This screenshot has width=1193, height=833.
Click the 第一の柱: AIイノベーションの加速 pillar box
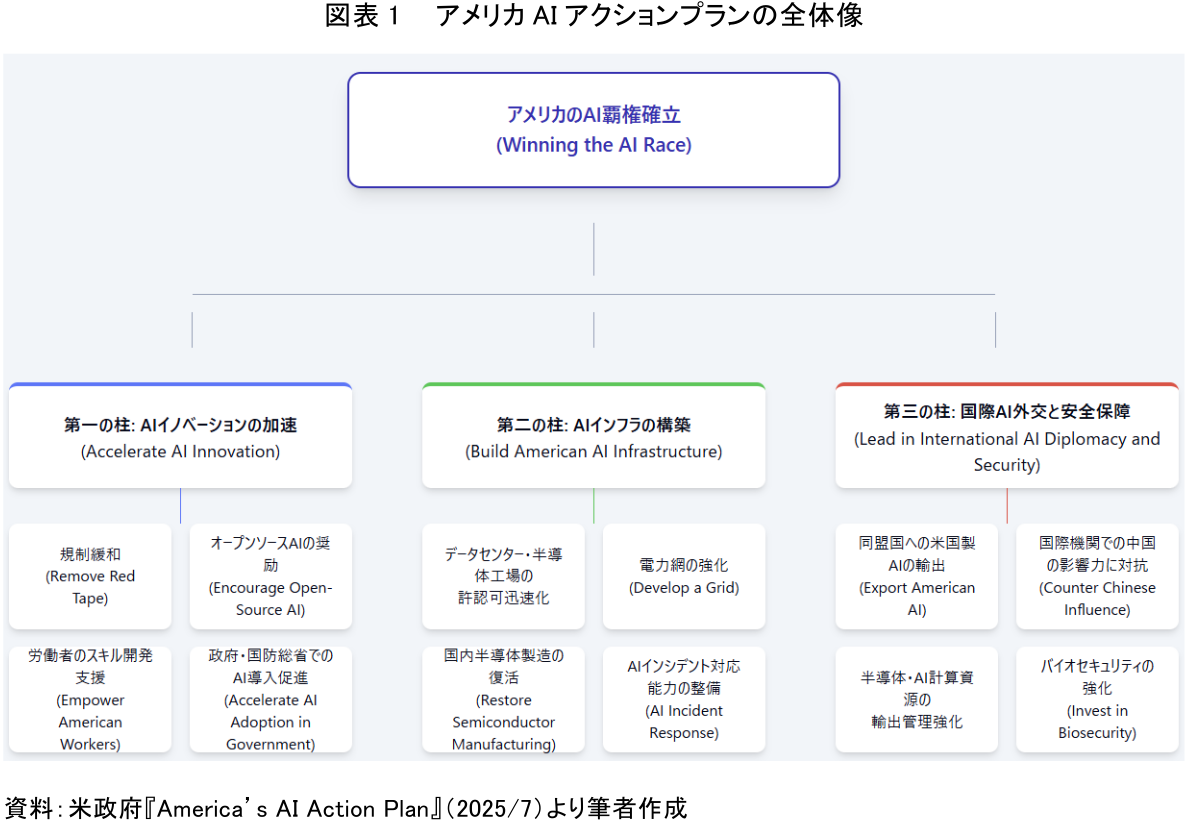[x=180, y=435]
